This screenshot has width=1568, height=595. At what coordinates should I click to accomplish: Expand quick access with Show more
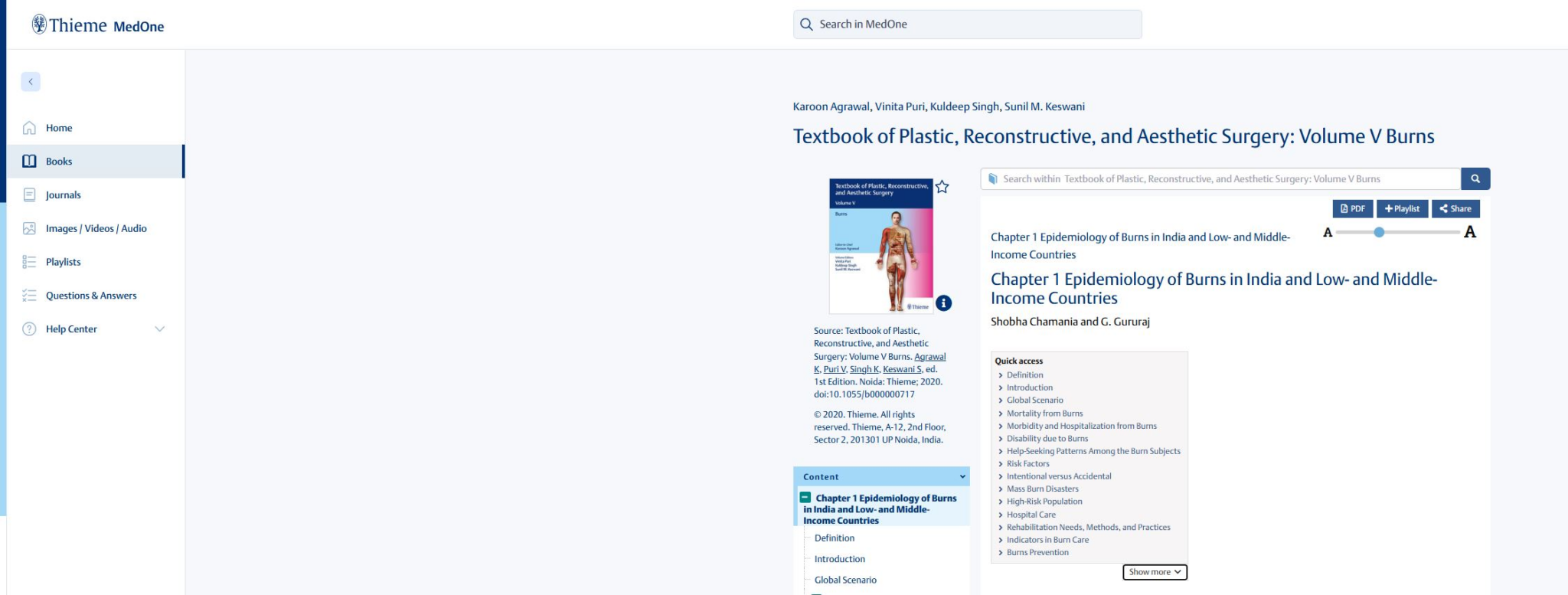tap(1154, 572)
